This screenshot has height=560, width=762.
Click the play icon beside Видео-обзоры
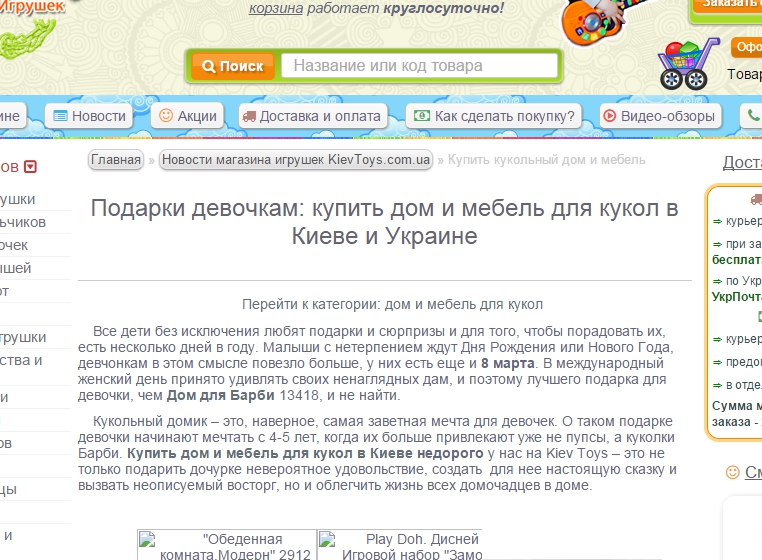click(x=609, y=116)
